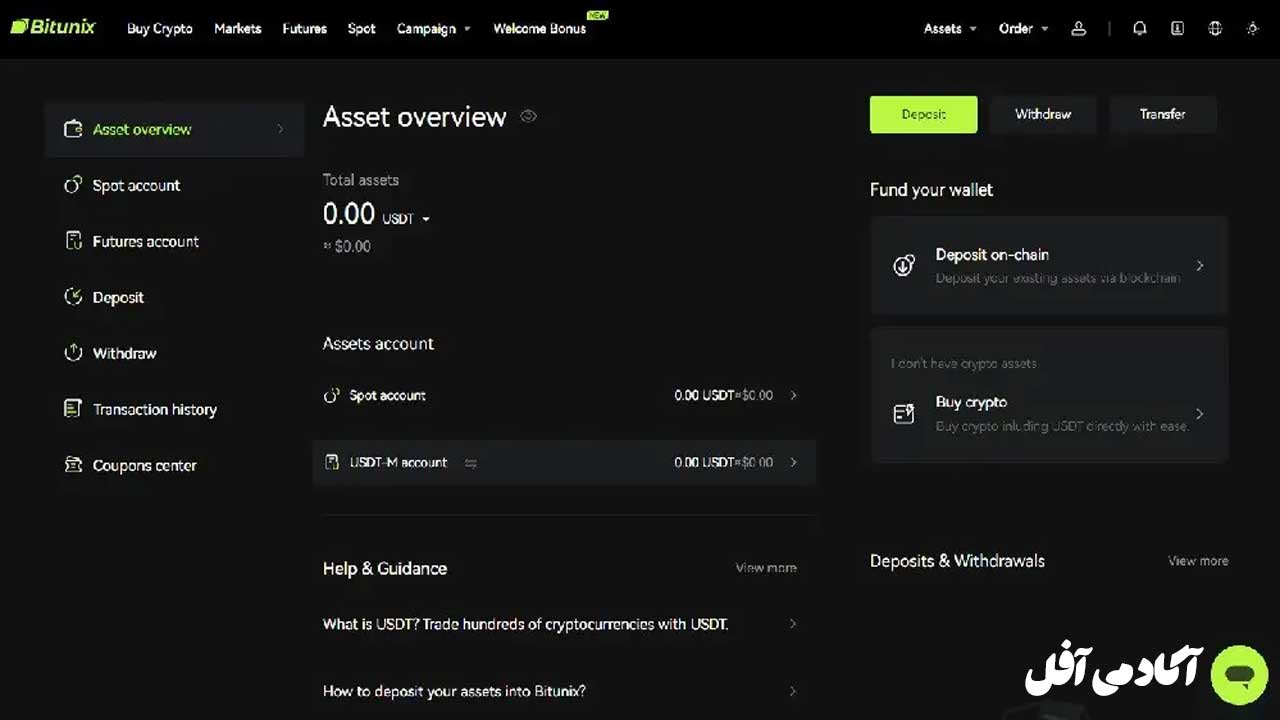Click the Total assets 0.00 value
Image resolution: width=1280 pixels, height=720 pixels.
pos(349,214)
